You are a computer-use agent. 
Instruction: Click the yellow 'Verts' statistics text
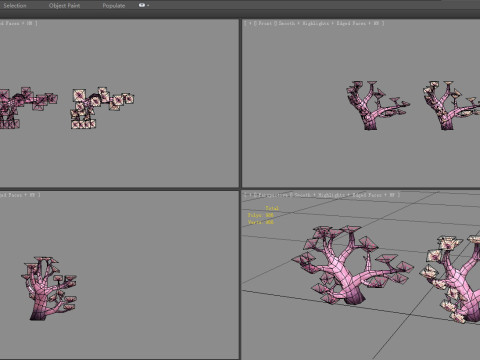pyautogui.click(x=261, y=222)
